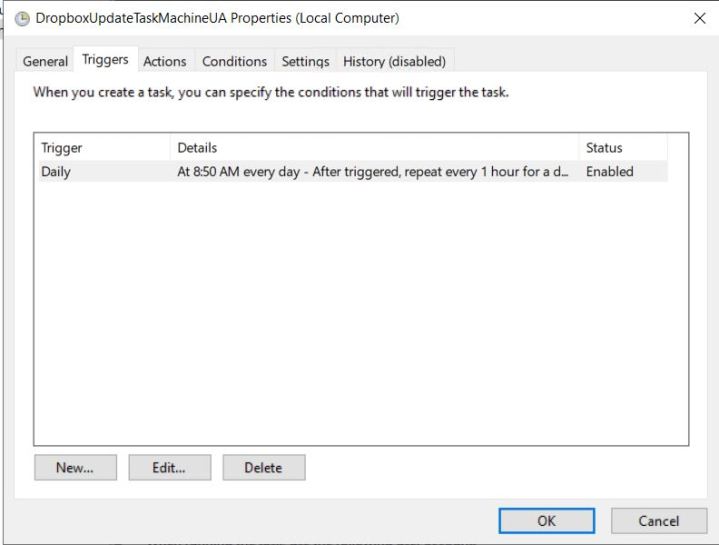Switch to the General tab
719x545 pixels.
click(x=45, y=61)
